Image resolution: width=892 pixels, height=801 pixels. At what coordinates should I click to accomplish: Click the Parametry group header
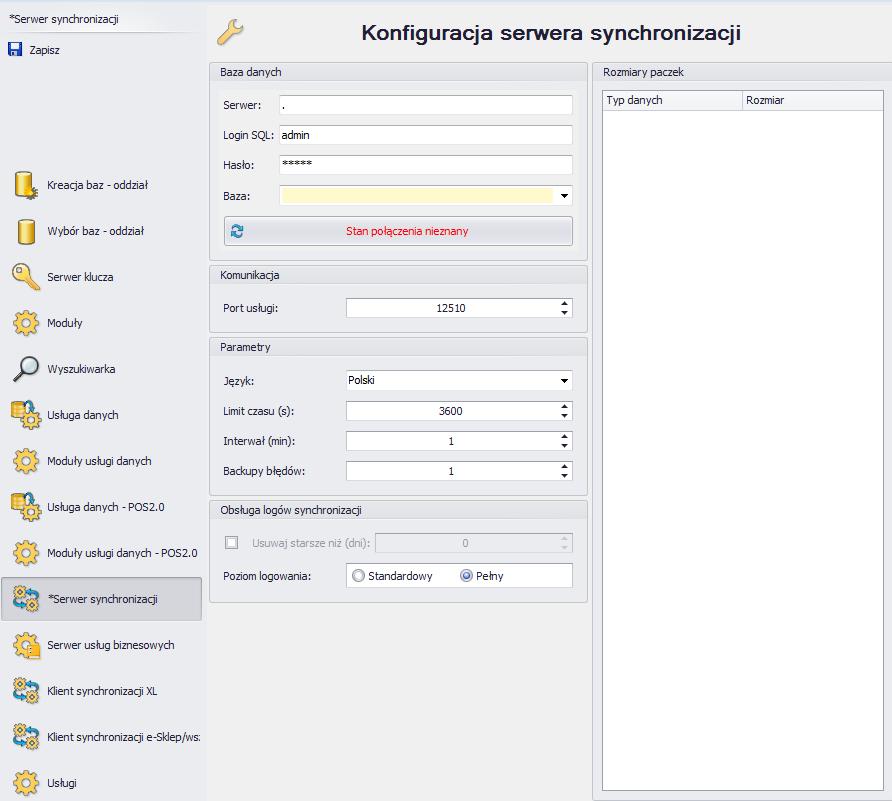[x=398, y=347]
